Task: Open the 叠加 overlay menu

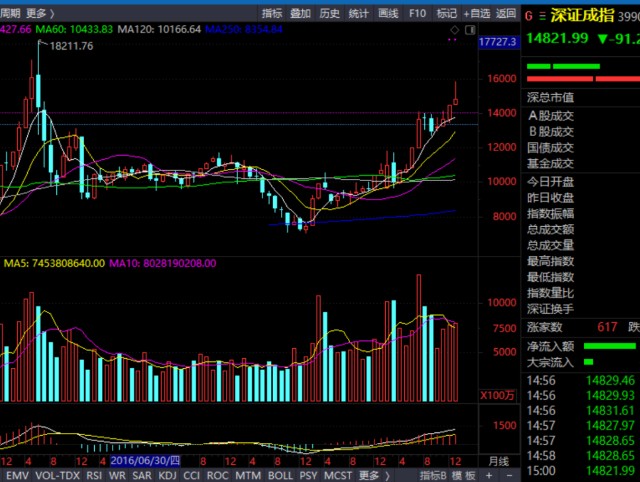Action: pyautogui.click(x=300, y=13)
